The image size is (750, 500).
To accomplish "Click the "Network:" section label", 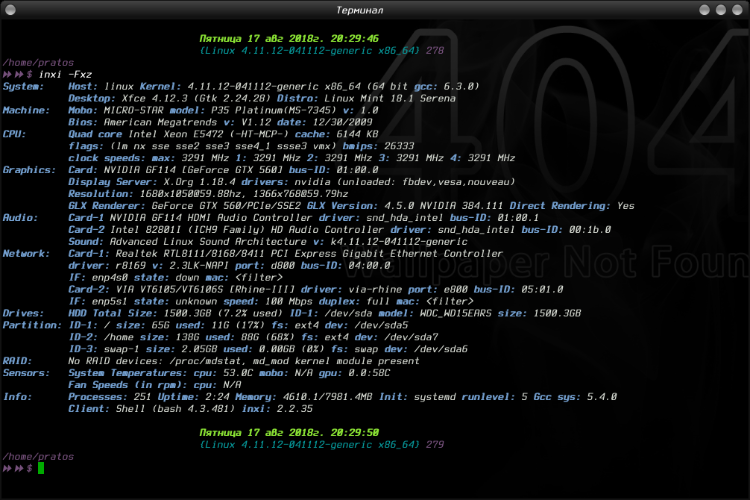I will pos(25,254).
